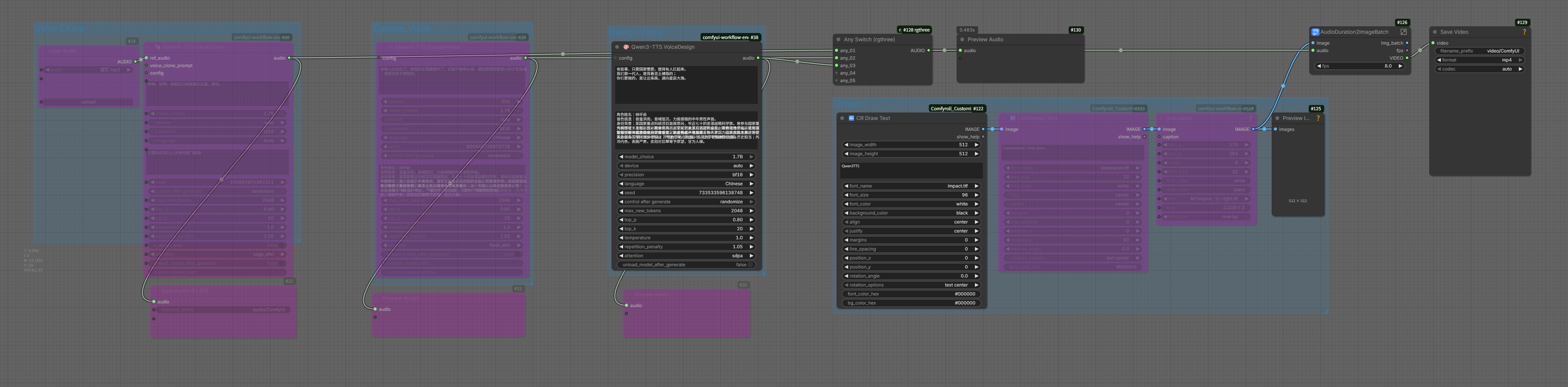This screenshot has height=387, width=1568.
Task: Collapse the Preview Audio node #130 dot
Action: click(962, 39)
